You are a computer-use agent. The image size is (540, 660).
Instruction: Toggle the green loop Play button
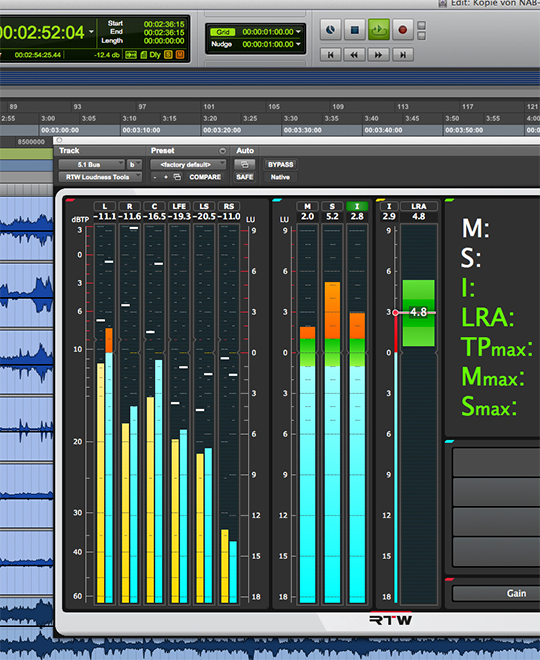pyautogui.click(x=378, y=30)
